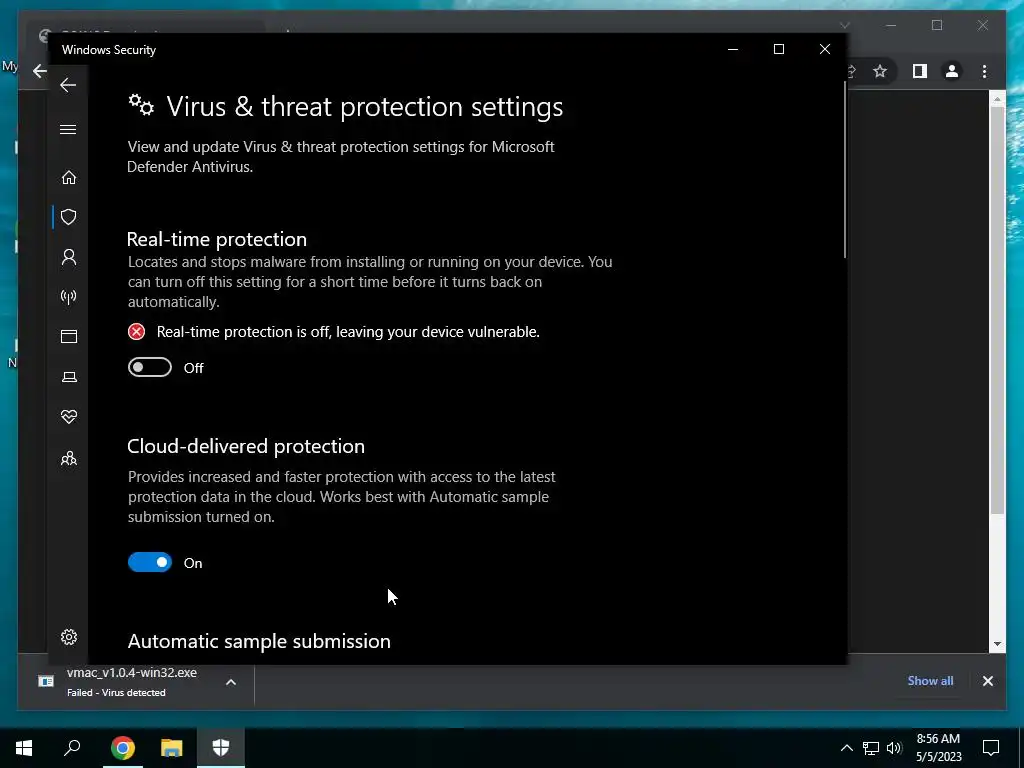Click Virus & threat protection settings title
1024x768 pixels.
coord(364,106)
